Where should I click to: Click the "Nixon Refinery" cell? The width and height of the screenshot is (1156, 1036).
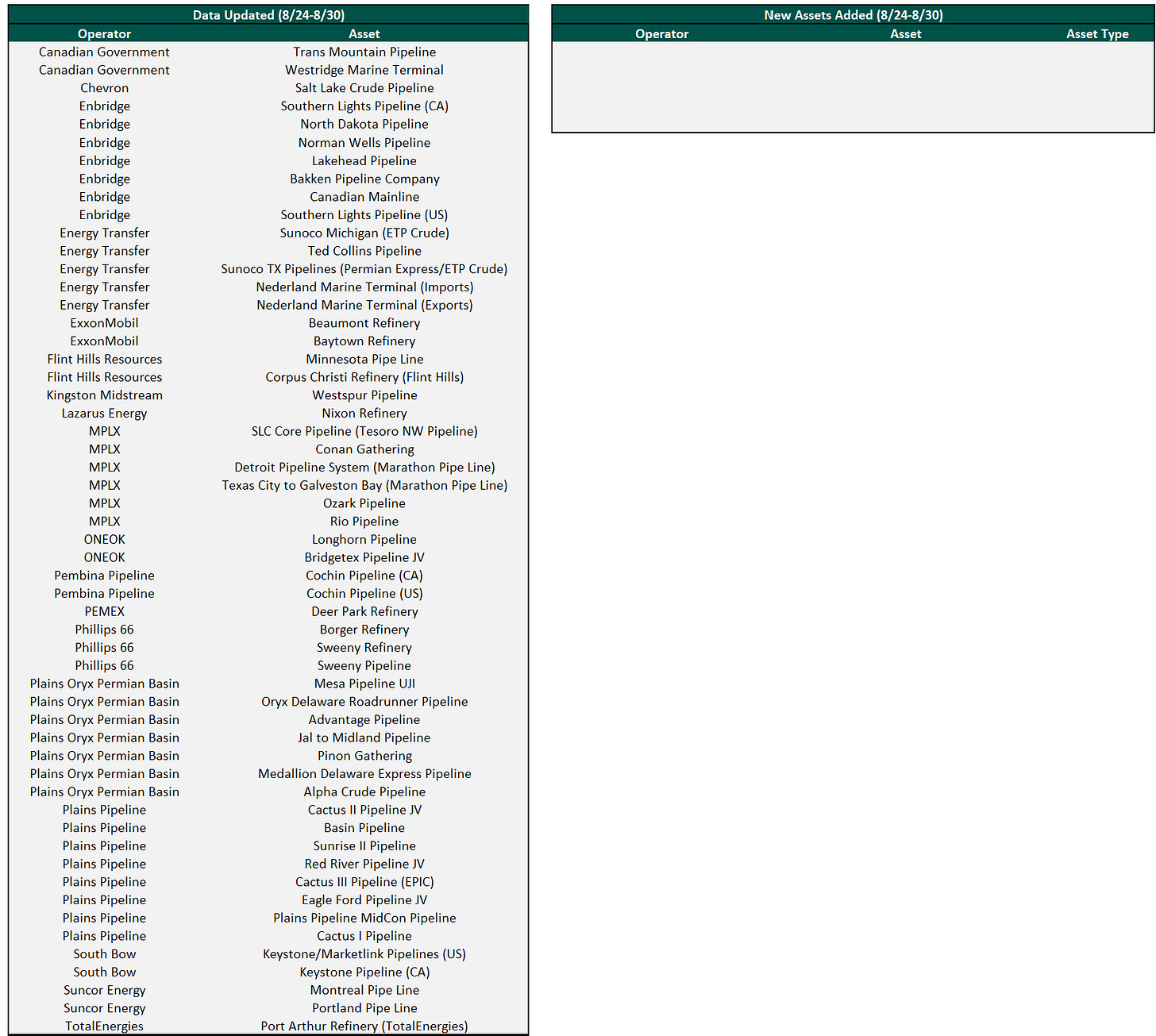pos(364,414)
